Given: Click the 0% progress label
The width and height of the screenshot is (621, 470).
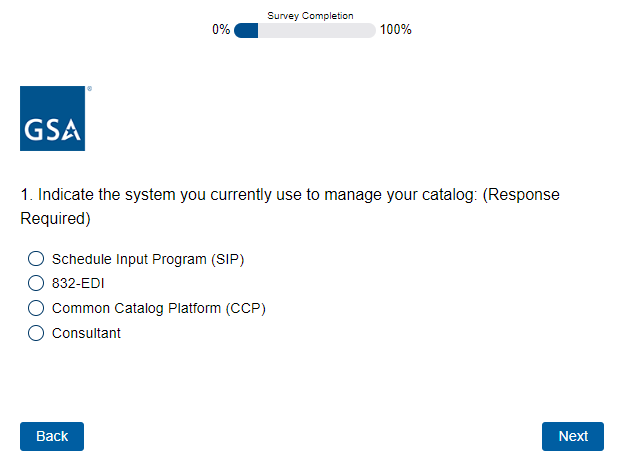Looking at the screenshot, I should point(221,30).
